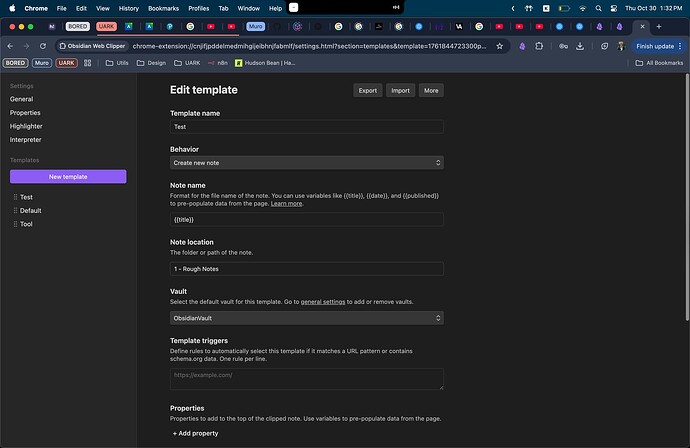Follow the general settings link
The height and width of the screenshot is (448, 690).
(323, 302)
